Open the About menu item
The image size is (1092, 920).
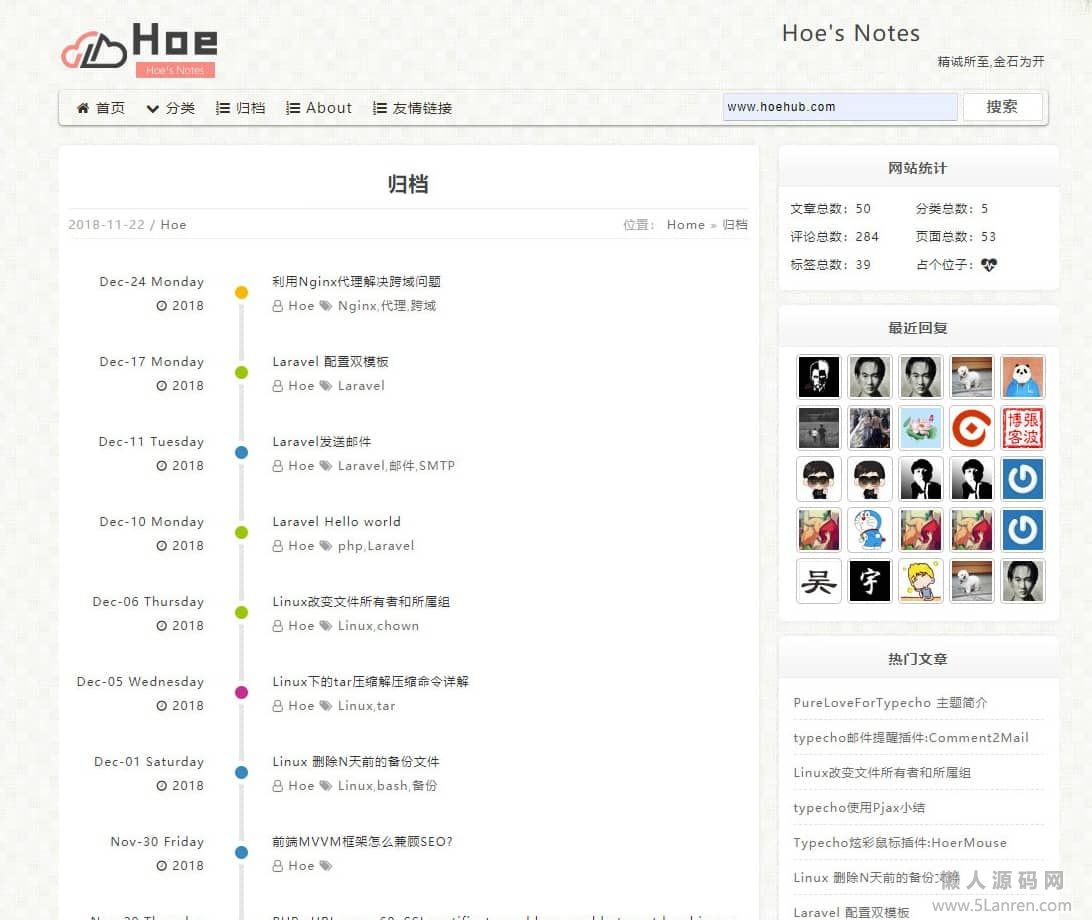[x=319, y=108]
